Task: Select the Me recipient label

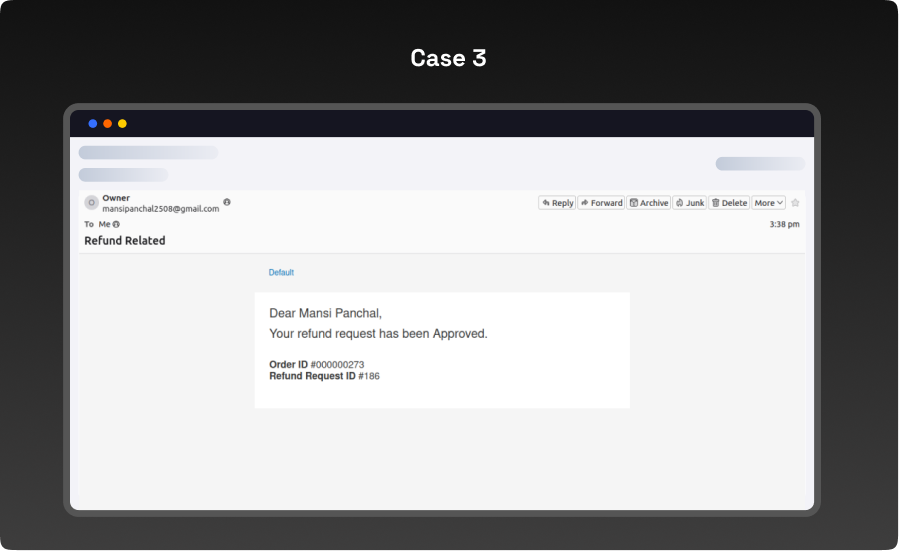Action: tap(104, 224)
